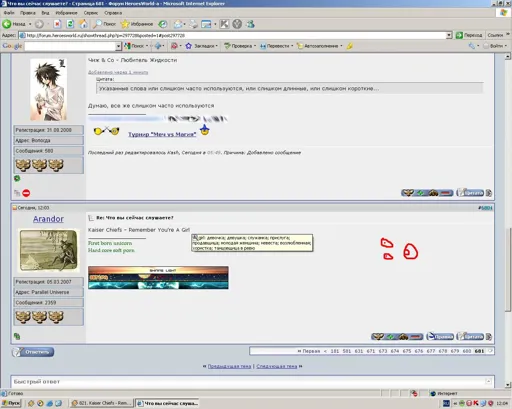The height and width of the screenshot is (409, 512).
Task: Click the Google toolbar bookmarks star (Закладки)
Action: (x=189, y=46)
